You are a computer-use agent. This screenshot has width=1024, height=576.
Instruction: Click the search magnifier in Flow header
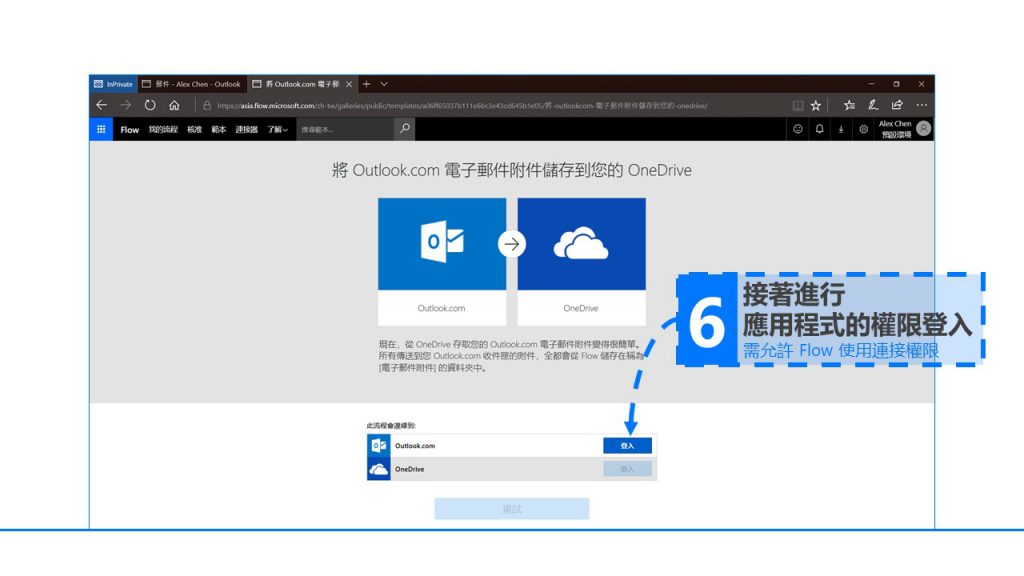405,129
